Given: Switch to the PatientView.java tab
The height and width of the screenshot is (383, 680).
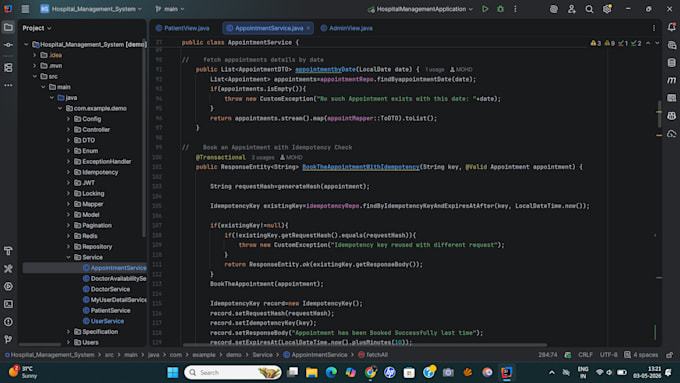Looking at the screenshot, I should (x=183, y=28).
